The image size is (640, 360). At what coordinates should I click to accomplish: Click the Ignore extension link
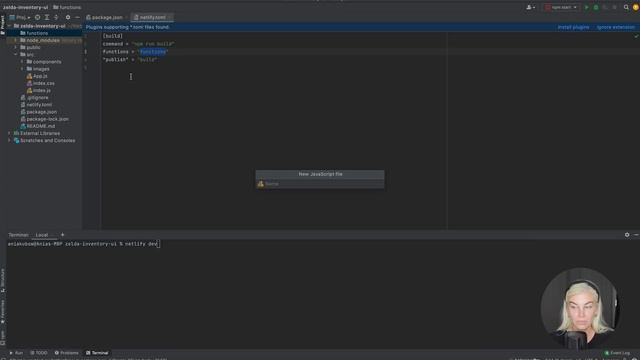click(616, 27)
